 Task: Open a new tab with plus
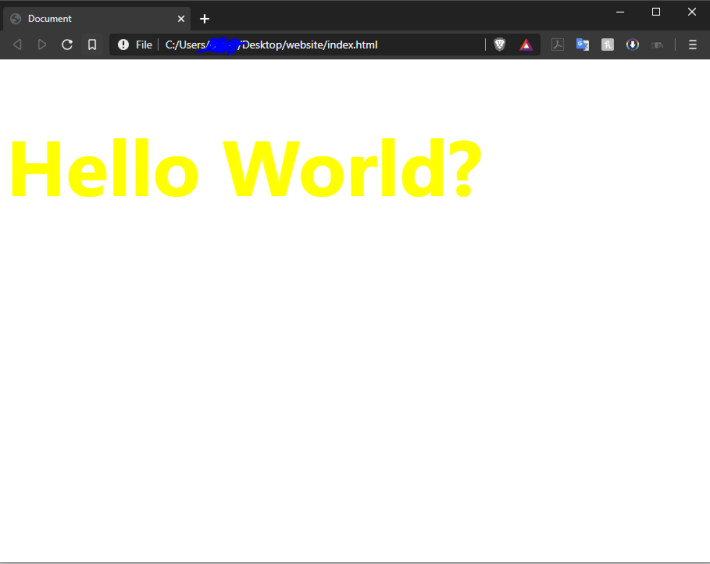[x=205, y=19]
